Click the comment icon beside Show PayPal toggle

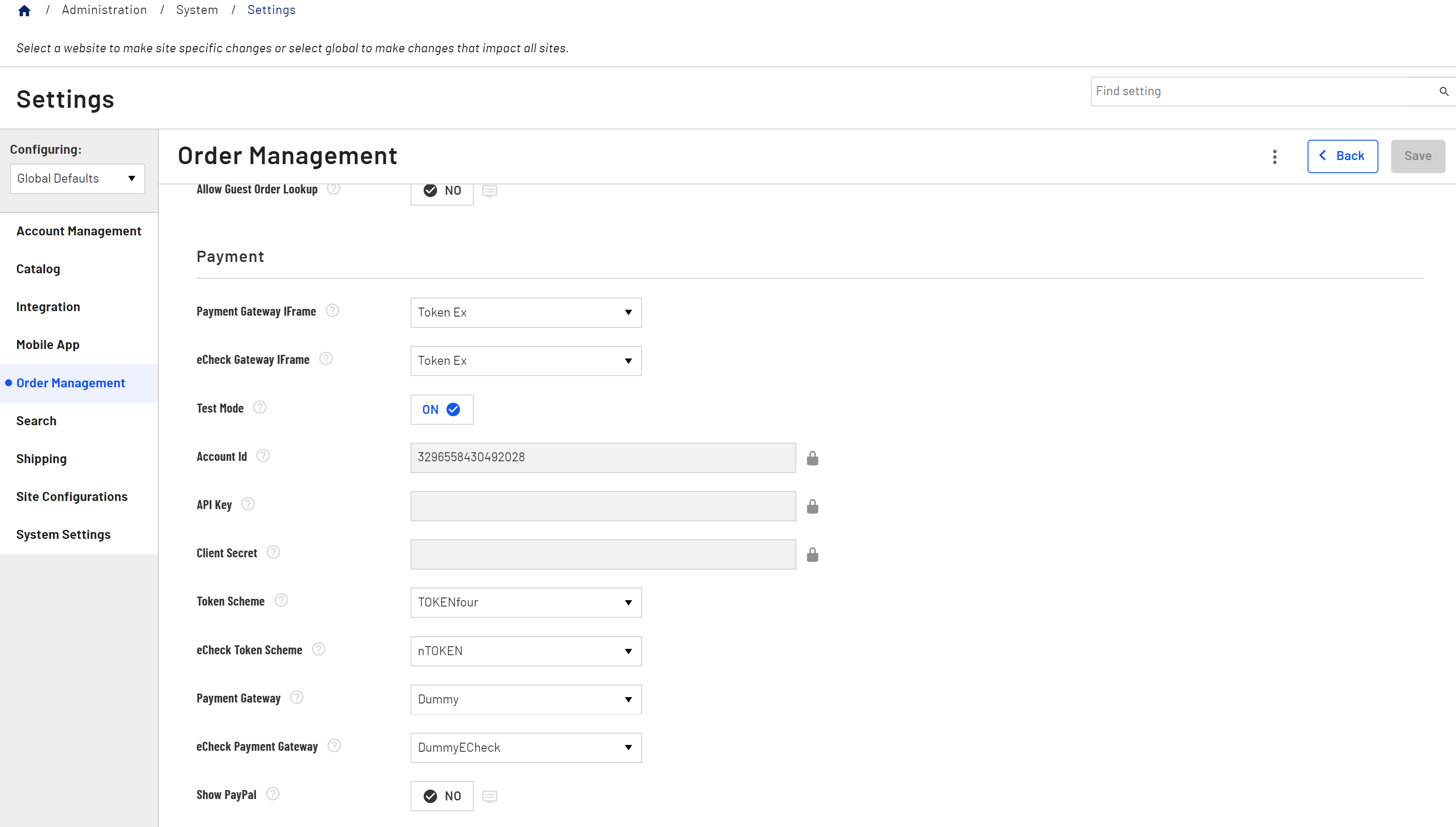tap(489, 796)
